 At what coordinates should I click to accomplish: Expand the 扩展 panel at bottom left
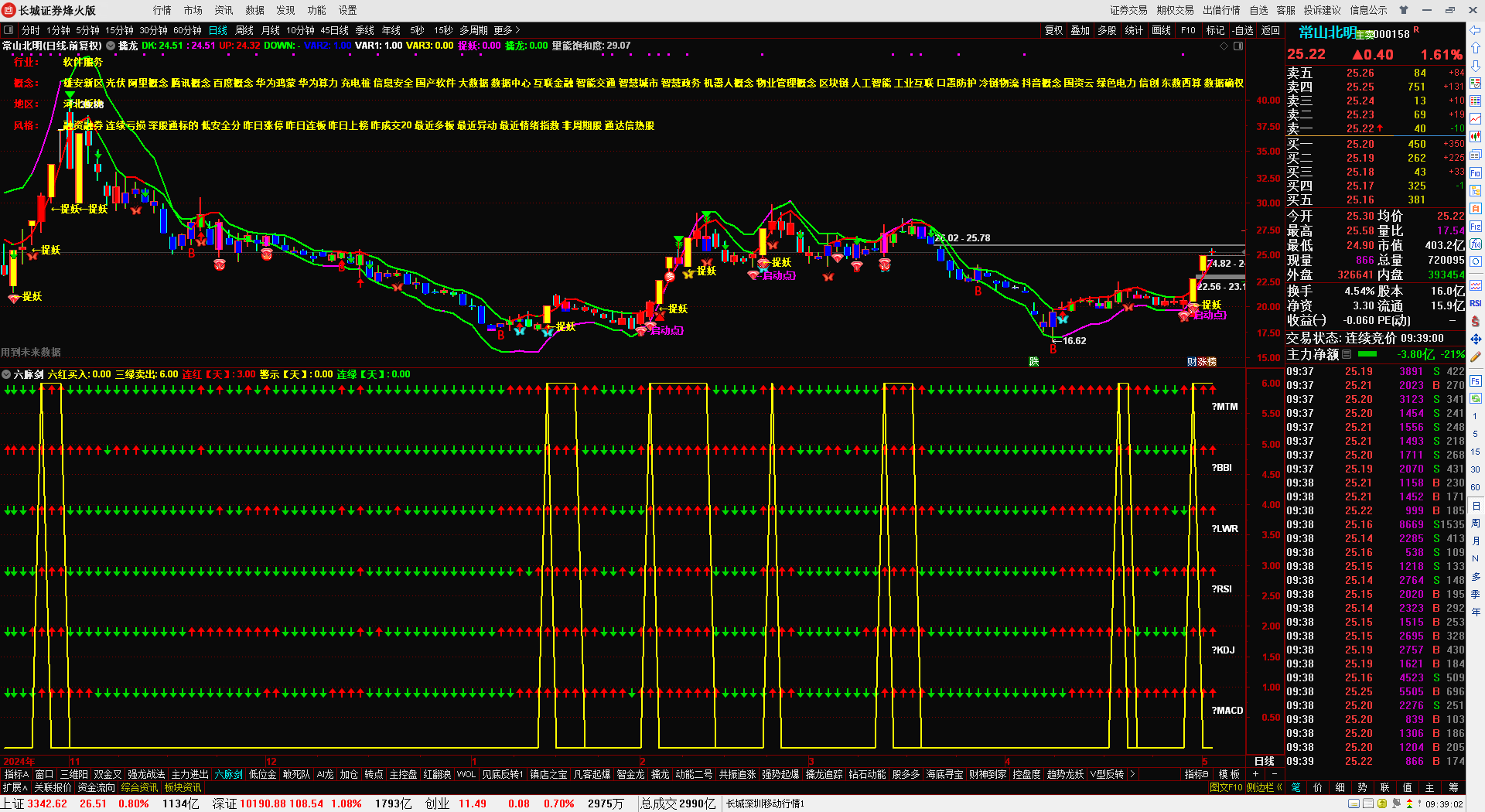pyautogui.click(x=15, y=787)
